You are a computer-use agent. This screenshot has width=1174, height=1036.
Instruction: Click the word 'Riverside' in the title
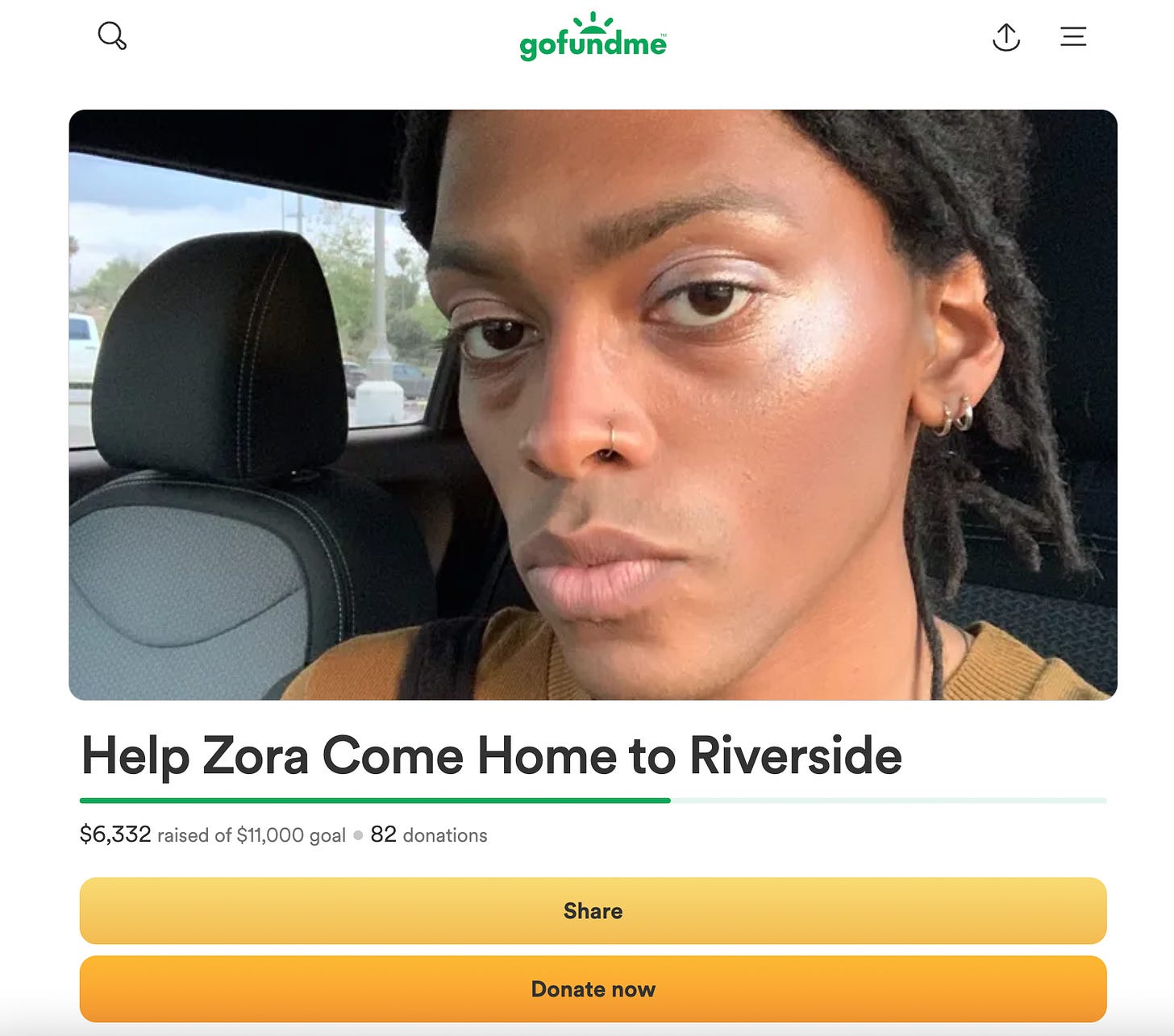click(795, 756)
